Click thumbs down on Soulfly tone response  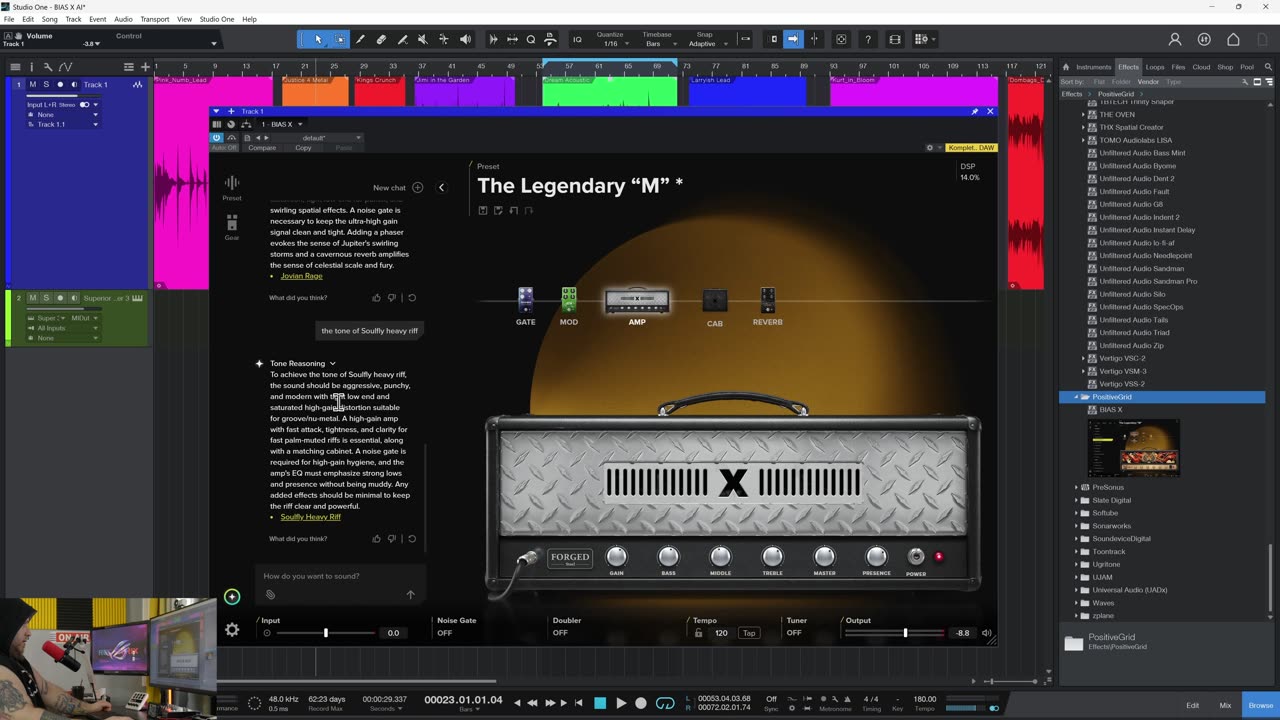[392, 539]
